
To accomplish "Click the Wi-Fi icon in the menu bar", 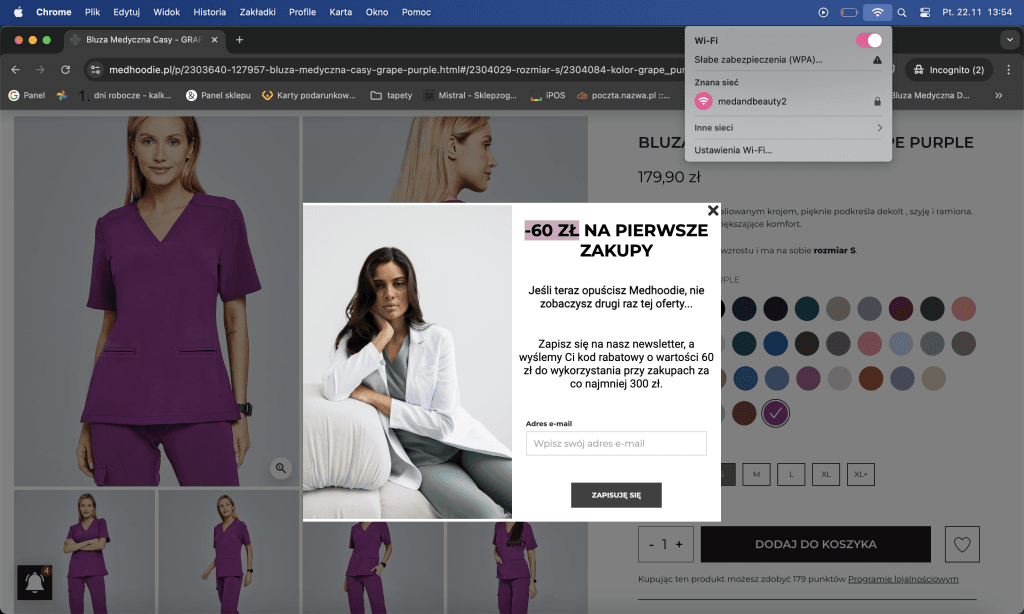I will 877,12.
